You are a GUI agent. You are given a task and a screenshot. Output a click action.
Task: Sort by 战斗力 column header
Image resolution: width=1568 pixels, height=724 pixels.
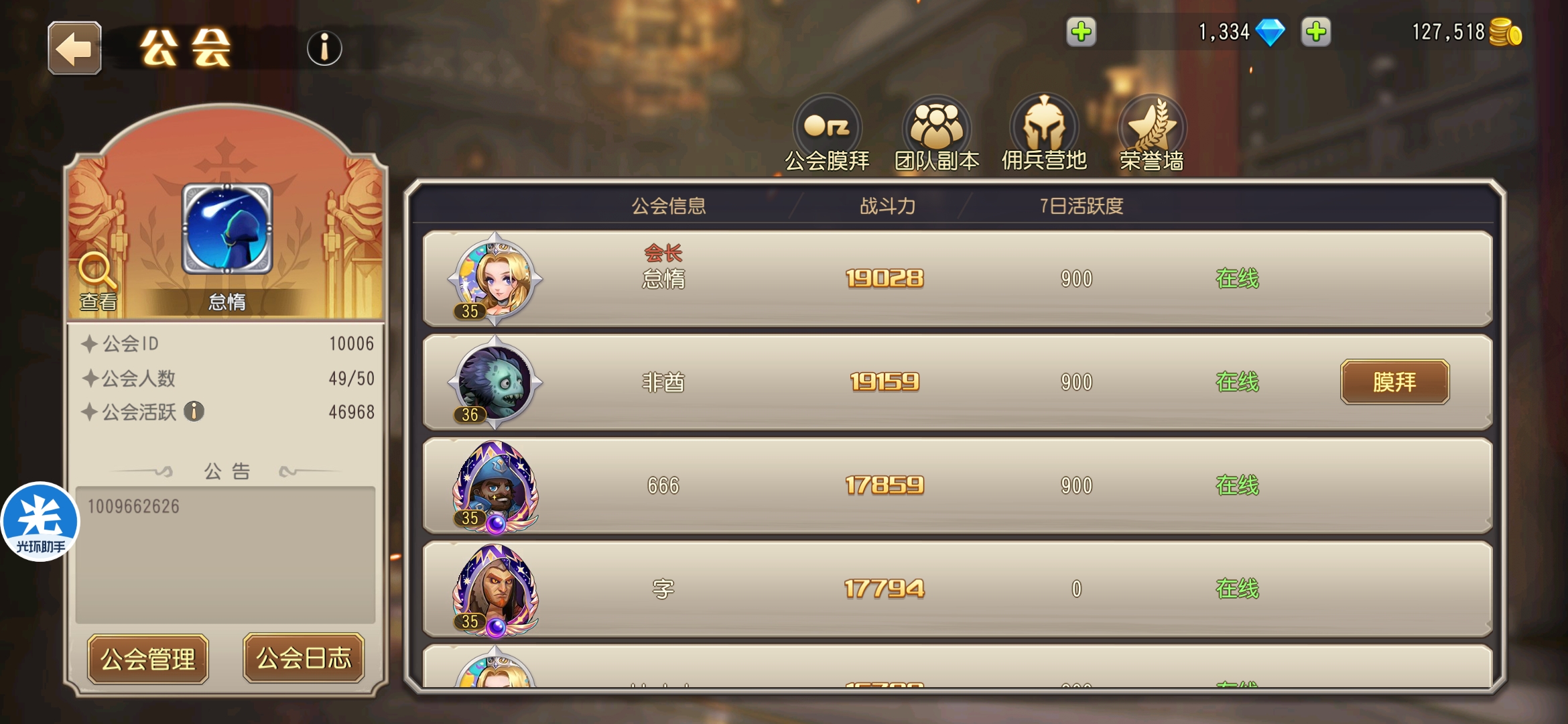coord(887,206)
